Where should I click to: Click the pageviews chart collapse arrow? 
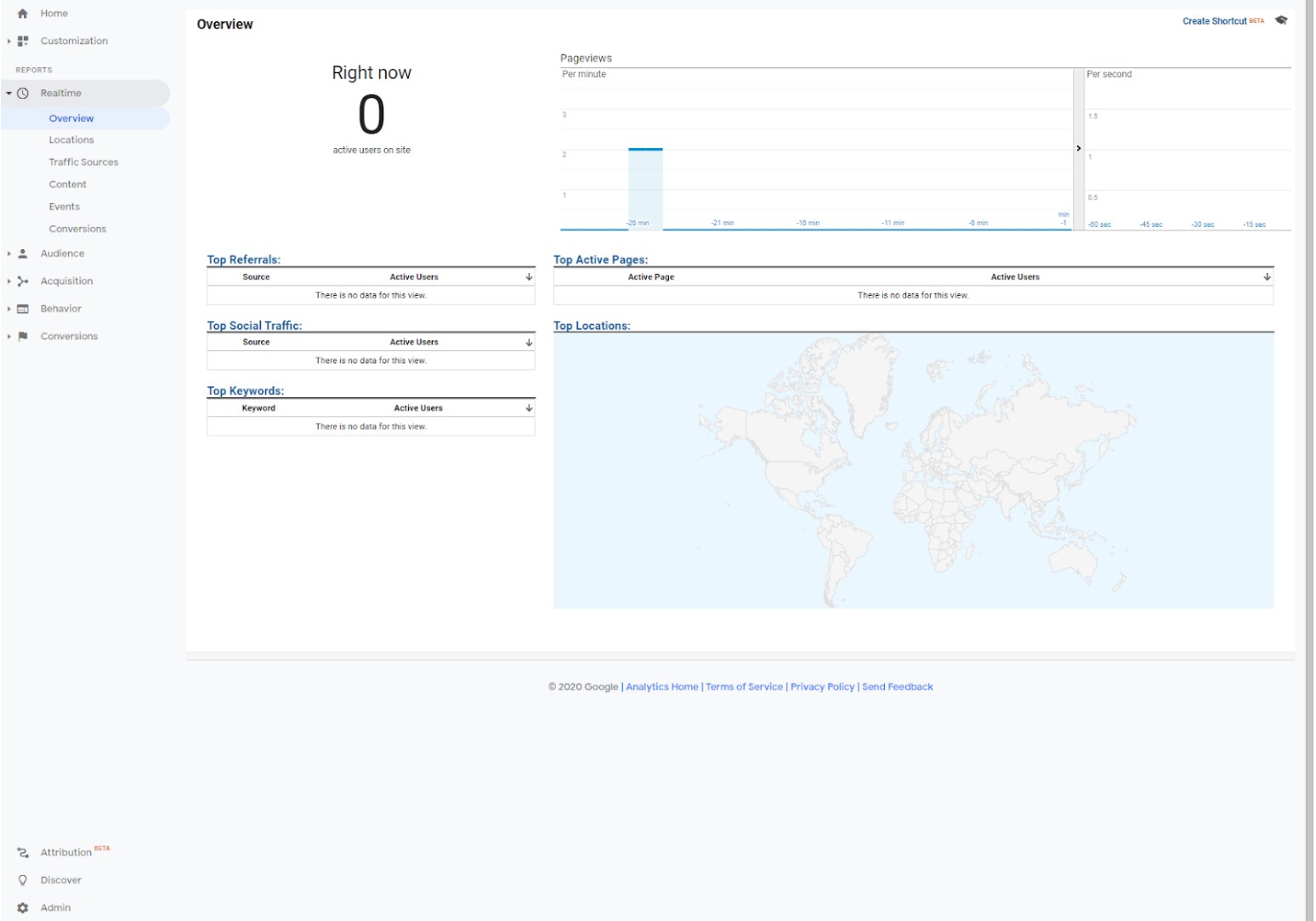click(x=1079, y=149)
